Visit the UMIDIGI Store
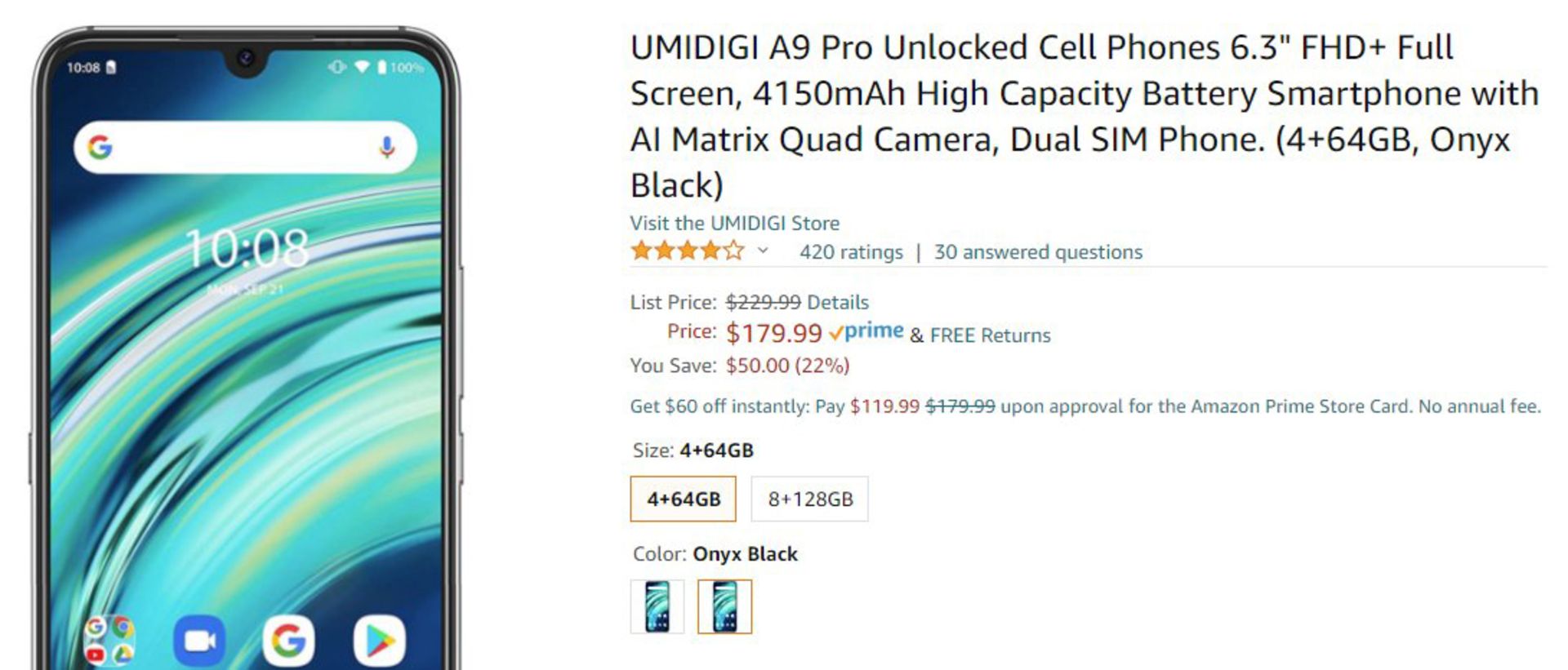 (733, 223)
